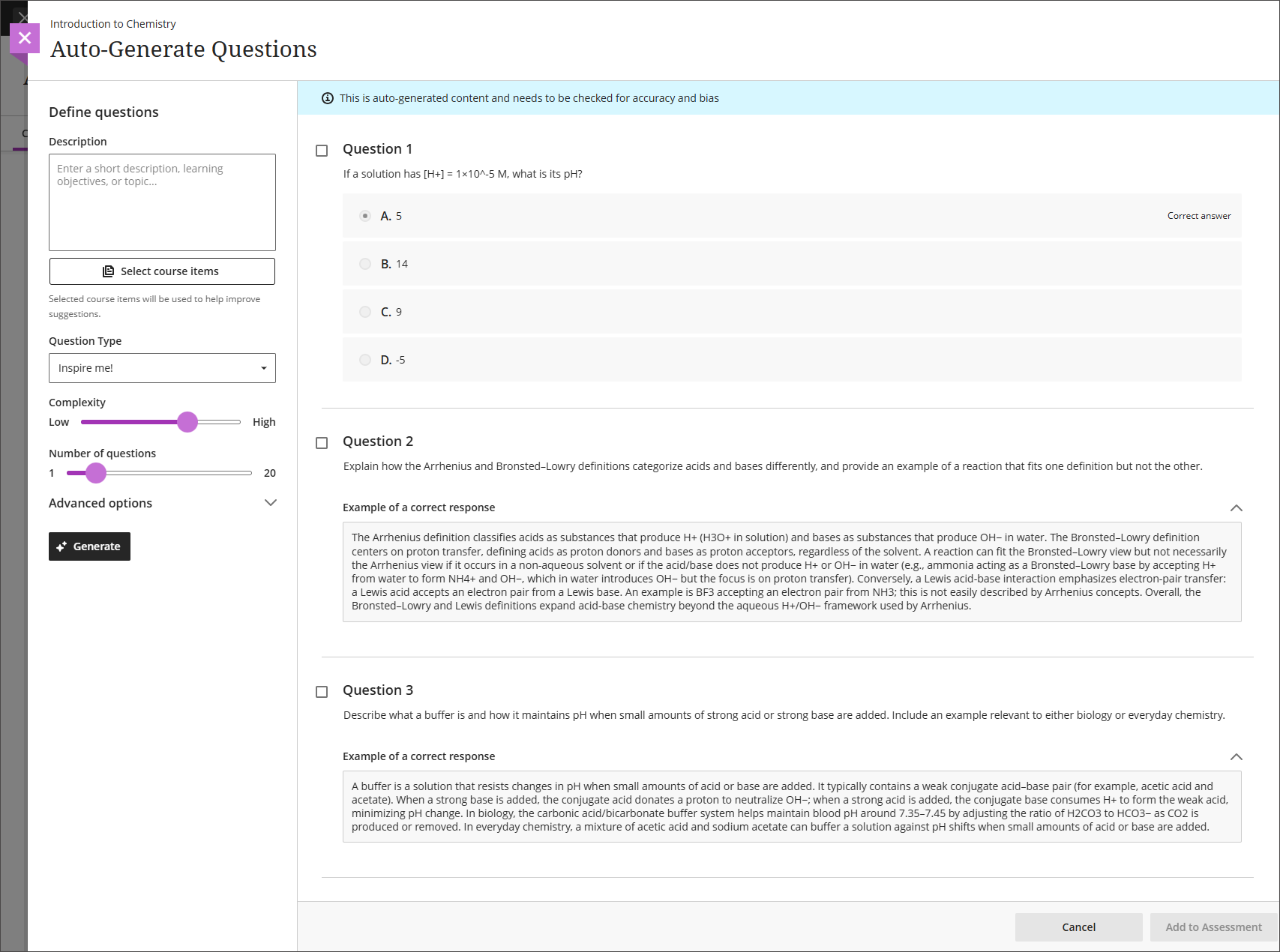Viewport: 1280px width, 952px height.
Task: Click the Question 2 example response text box
Action: click(792, 572)
